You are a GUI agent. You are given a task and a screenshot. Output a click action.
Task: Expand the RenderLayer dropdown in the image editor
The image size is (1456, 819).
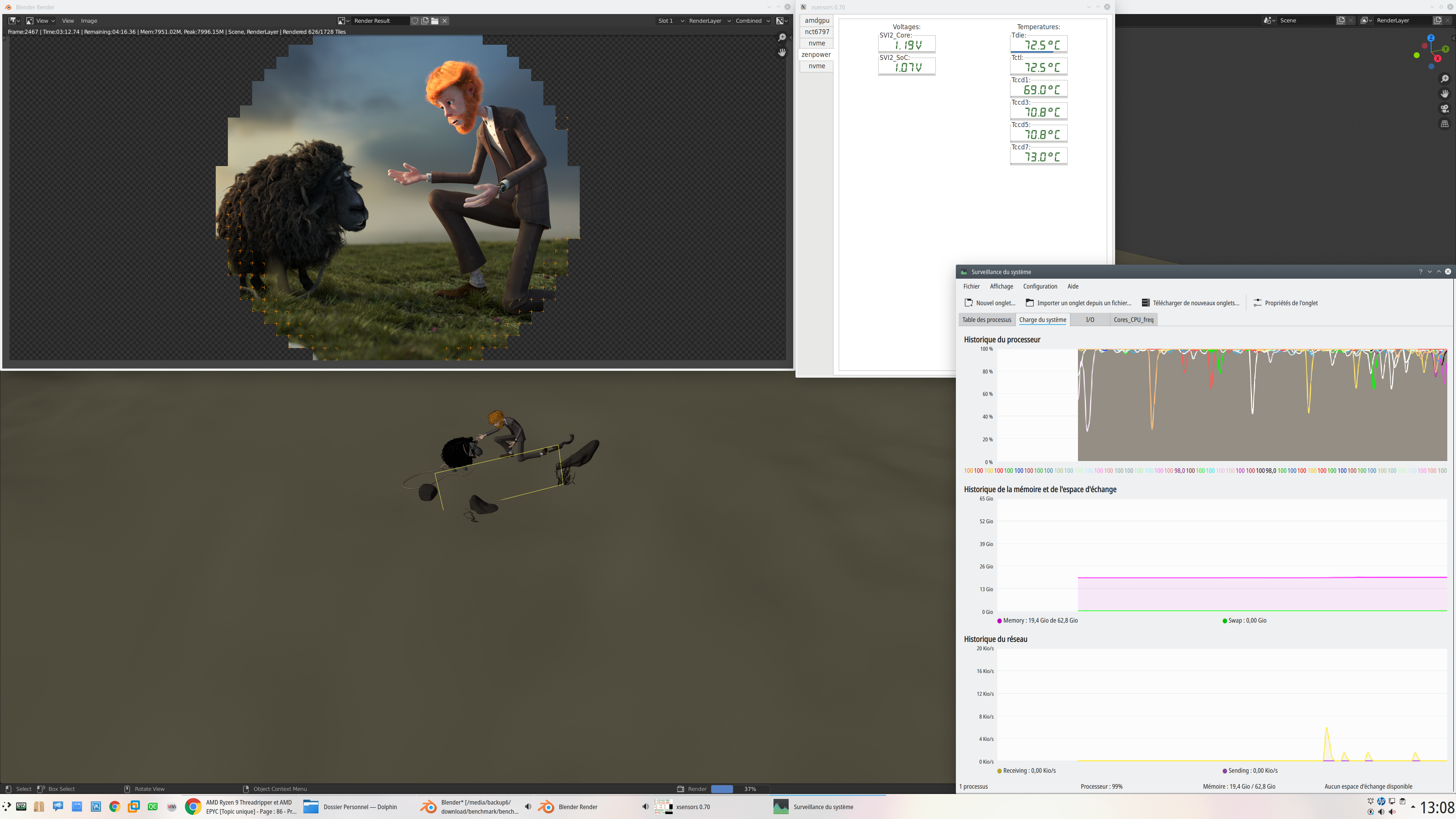709,21
